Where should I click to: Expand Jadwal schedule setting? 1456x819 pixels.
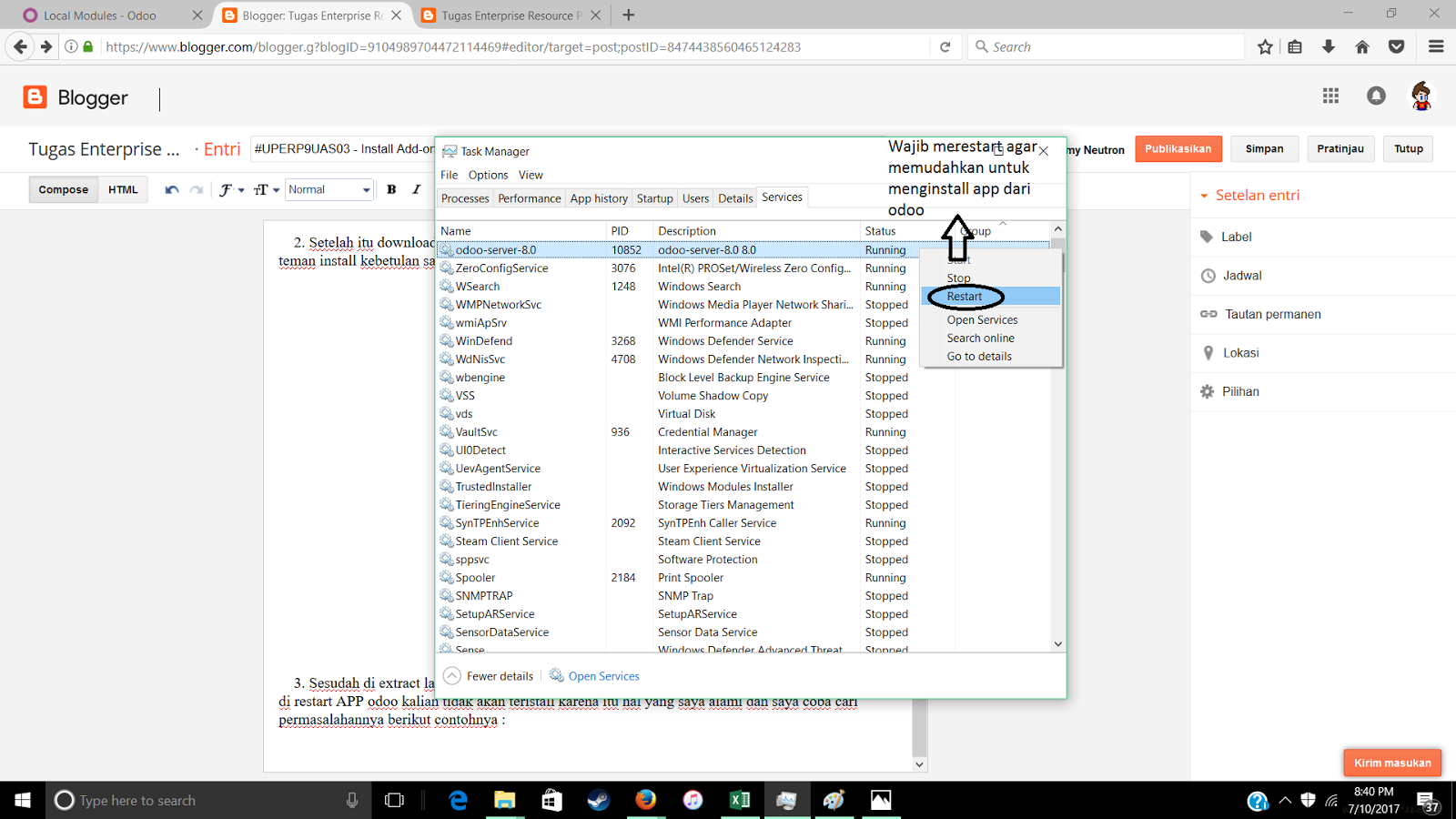point(1241,276)
